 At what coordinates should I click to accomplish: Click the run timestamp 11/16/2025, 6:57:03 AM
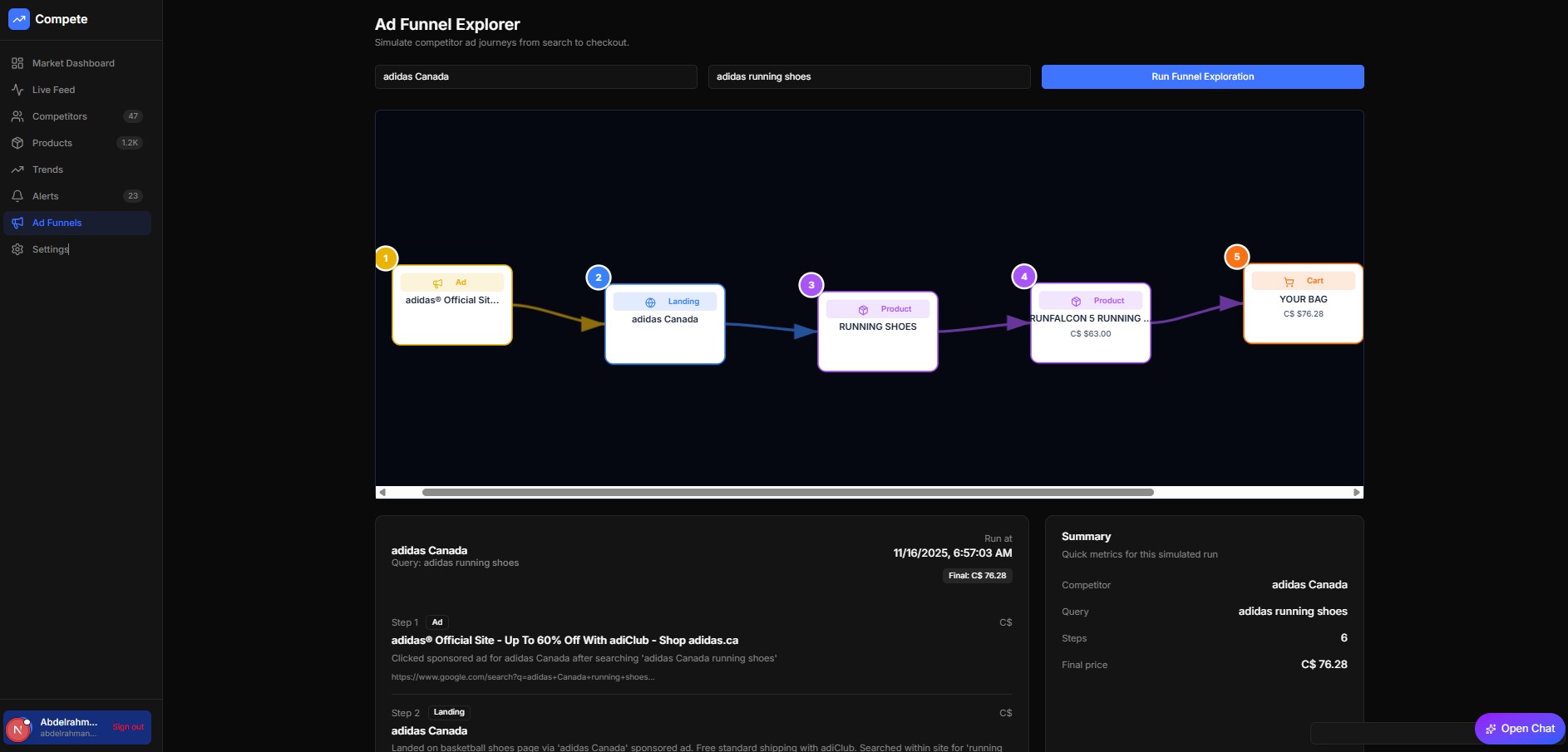953,553
